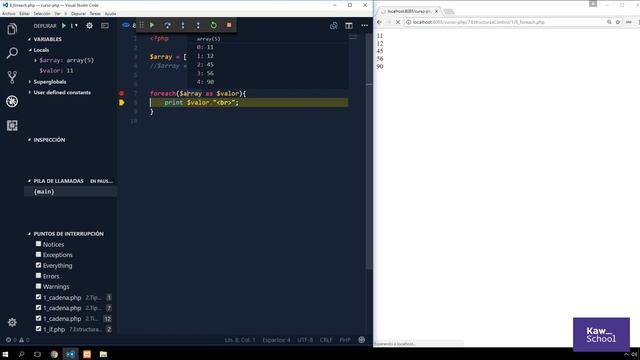Restart the debug session
Image resolution: width=640 pixels, height=360 pixels.
pos(213,25)
